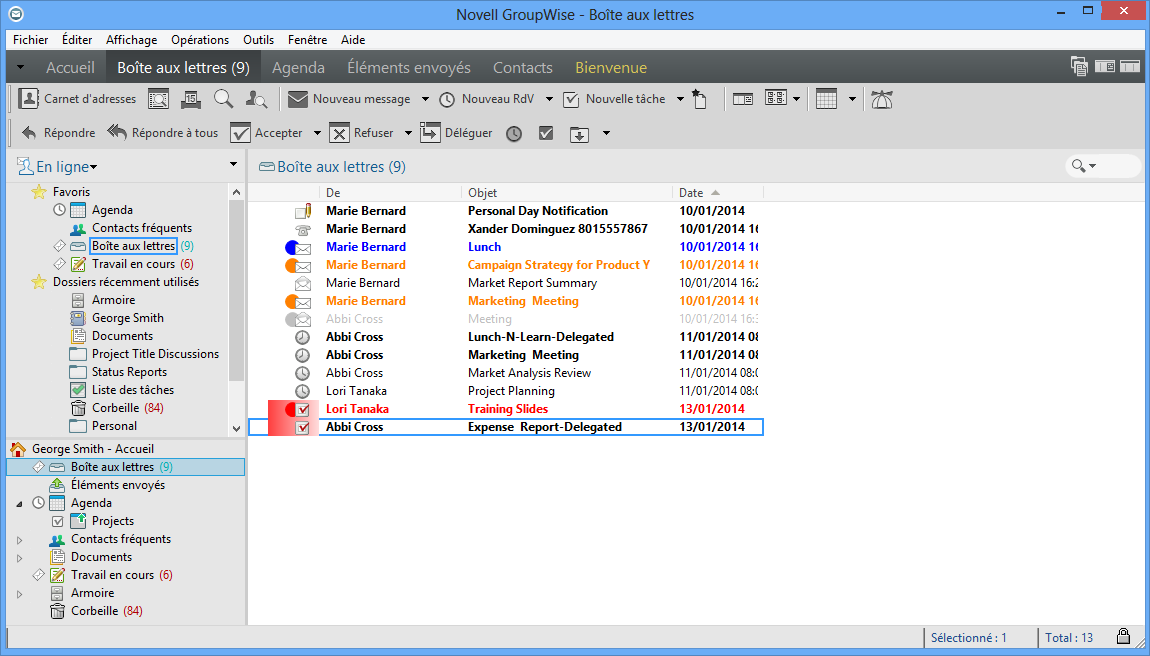Screen dimensions: 1150x656
Task: Click the home icon beside George Smith - Accueil
Action: click(18, 448)
